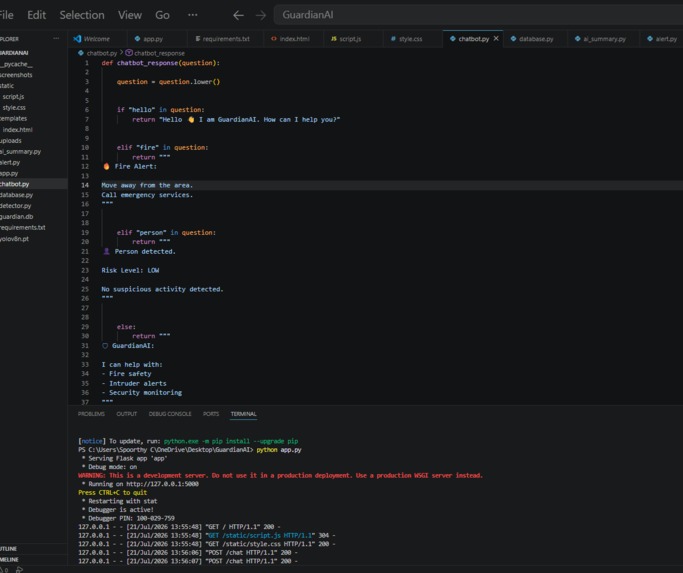This screenshot has width=683, height=573.
Task: Click 'GET /static/script.js HTTP/1.1' terminal entry
Action: [x=261, y=535]
